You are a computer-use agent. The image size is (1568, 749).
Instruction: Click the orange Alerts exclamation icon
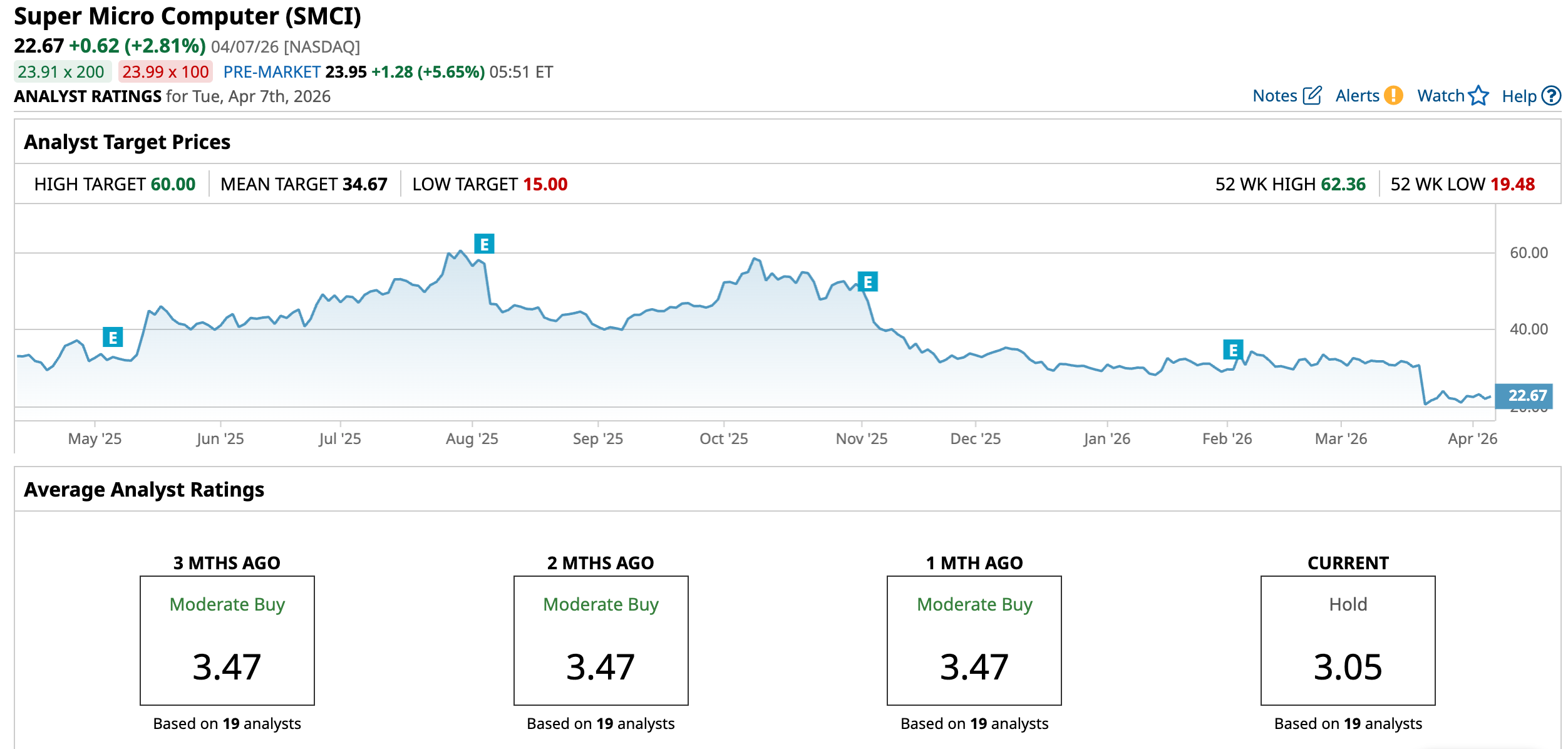tap(1393, 96)
